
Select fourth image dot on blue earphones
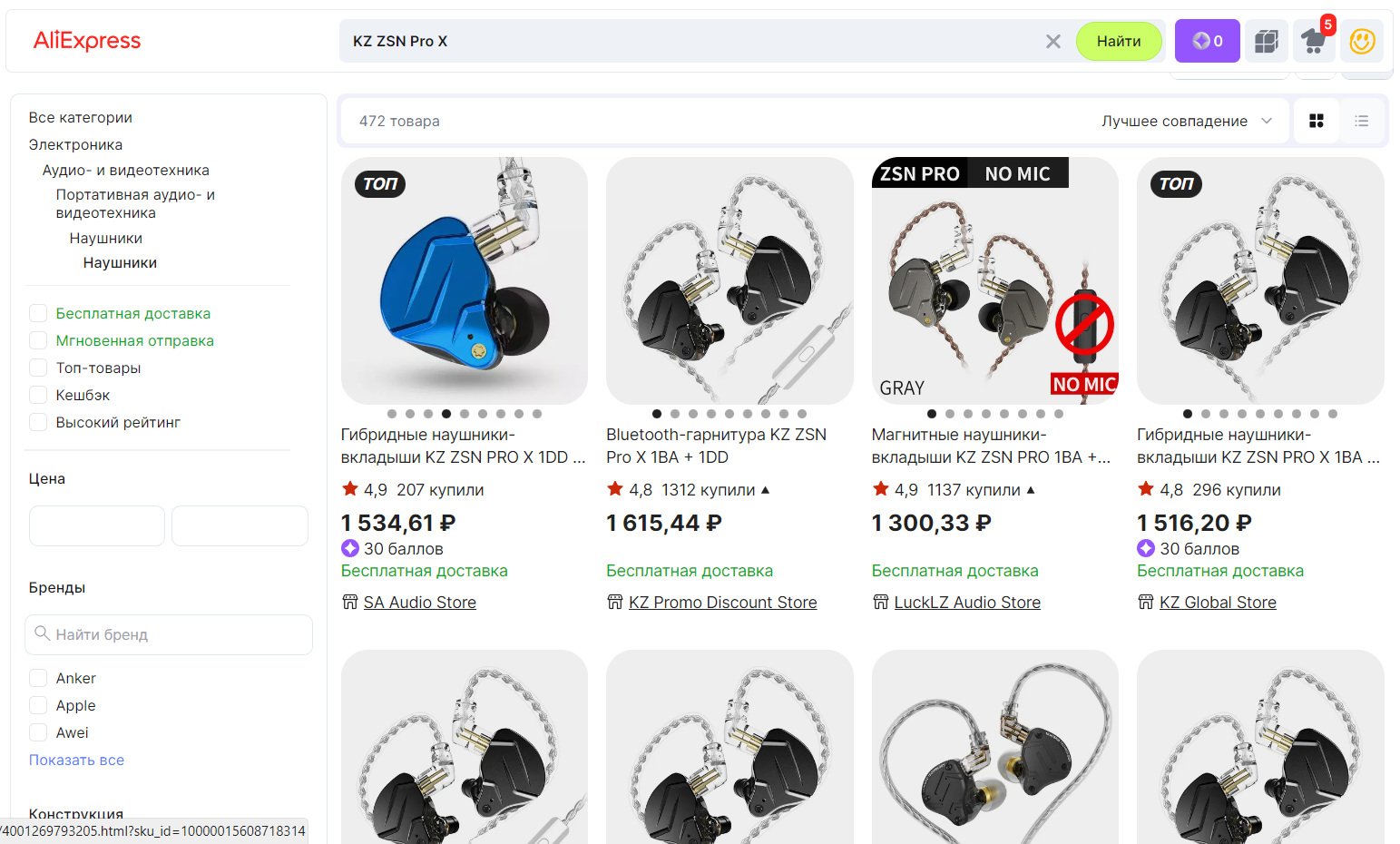446,414
